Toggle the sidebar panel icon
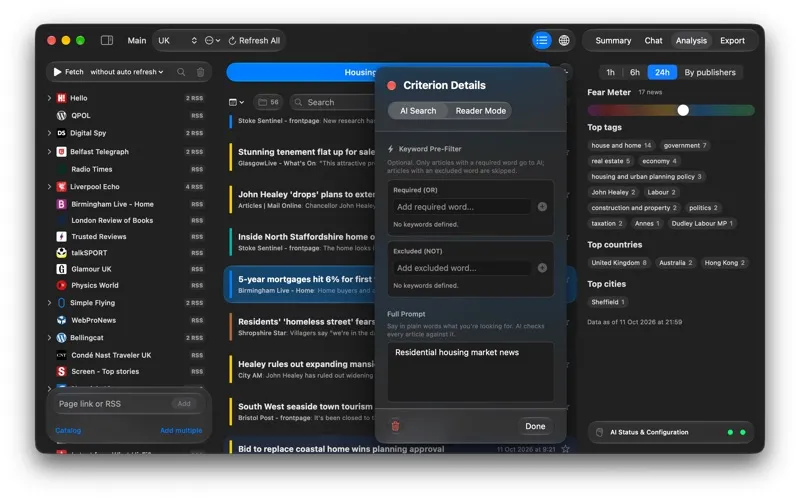800x500 pixels. click(107, 40)
